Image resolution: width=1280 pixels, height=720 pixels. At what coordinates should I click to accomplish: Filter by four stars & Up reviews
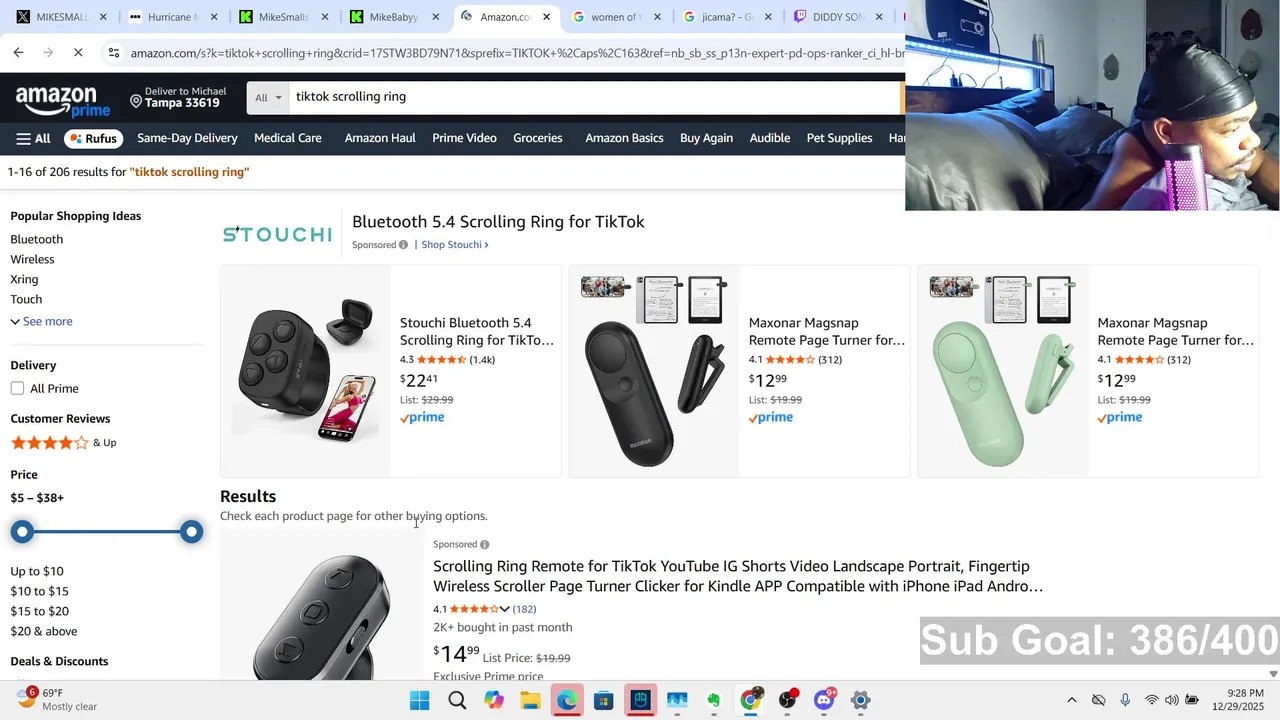point(63,442)
